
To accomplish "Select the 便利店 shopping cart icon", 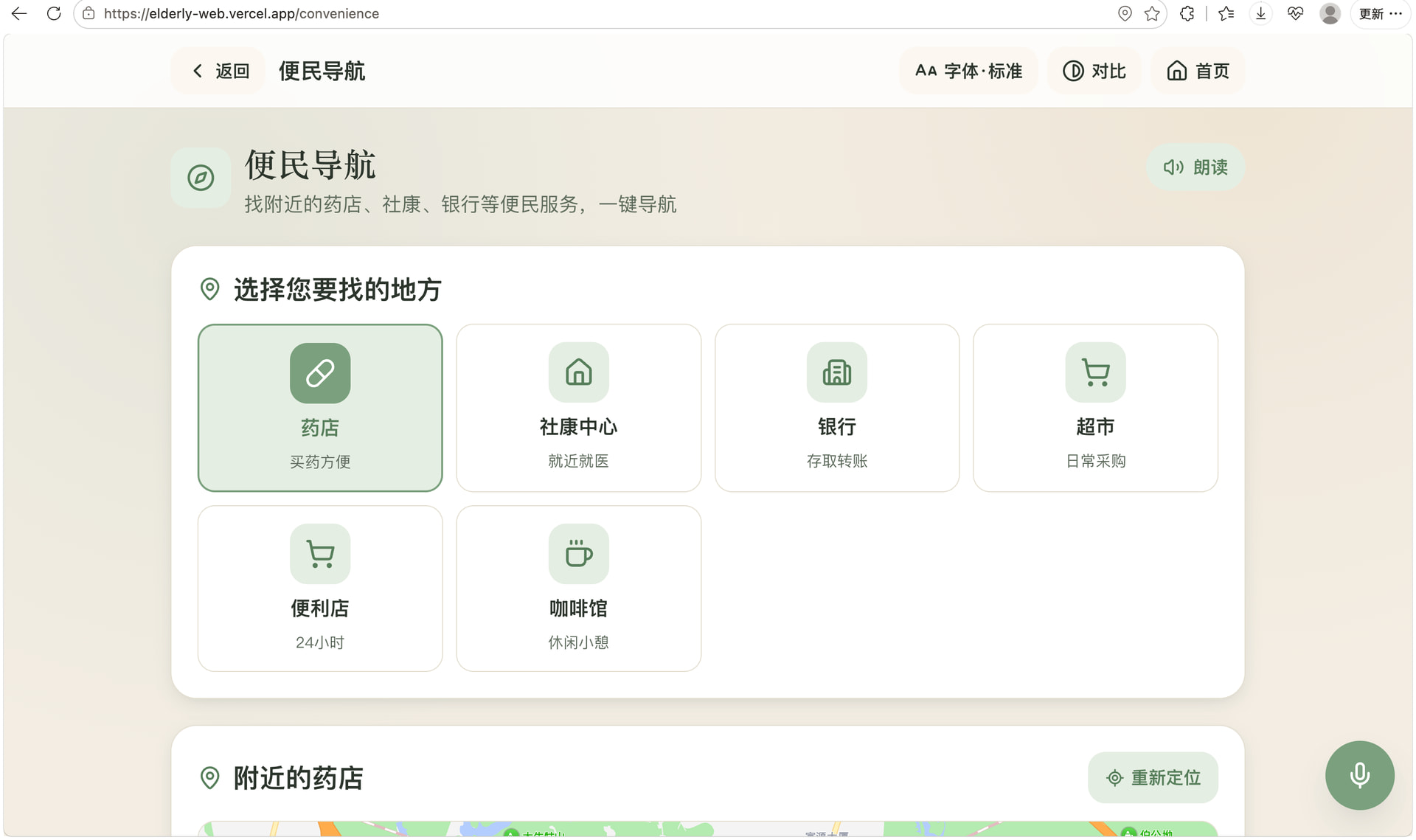I will [320, 554].
